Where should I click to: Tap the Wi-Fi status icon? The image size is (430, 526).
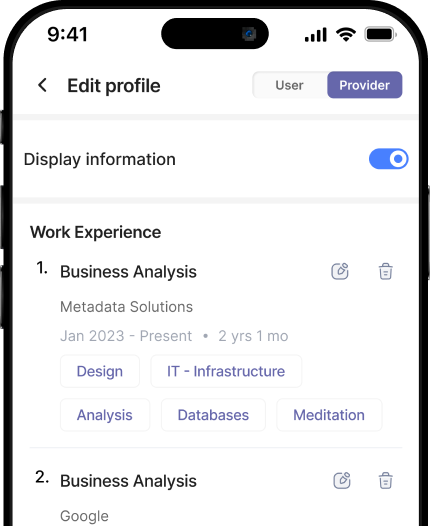point(346,34)
